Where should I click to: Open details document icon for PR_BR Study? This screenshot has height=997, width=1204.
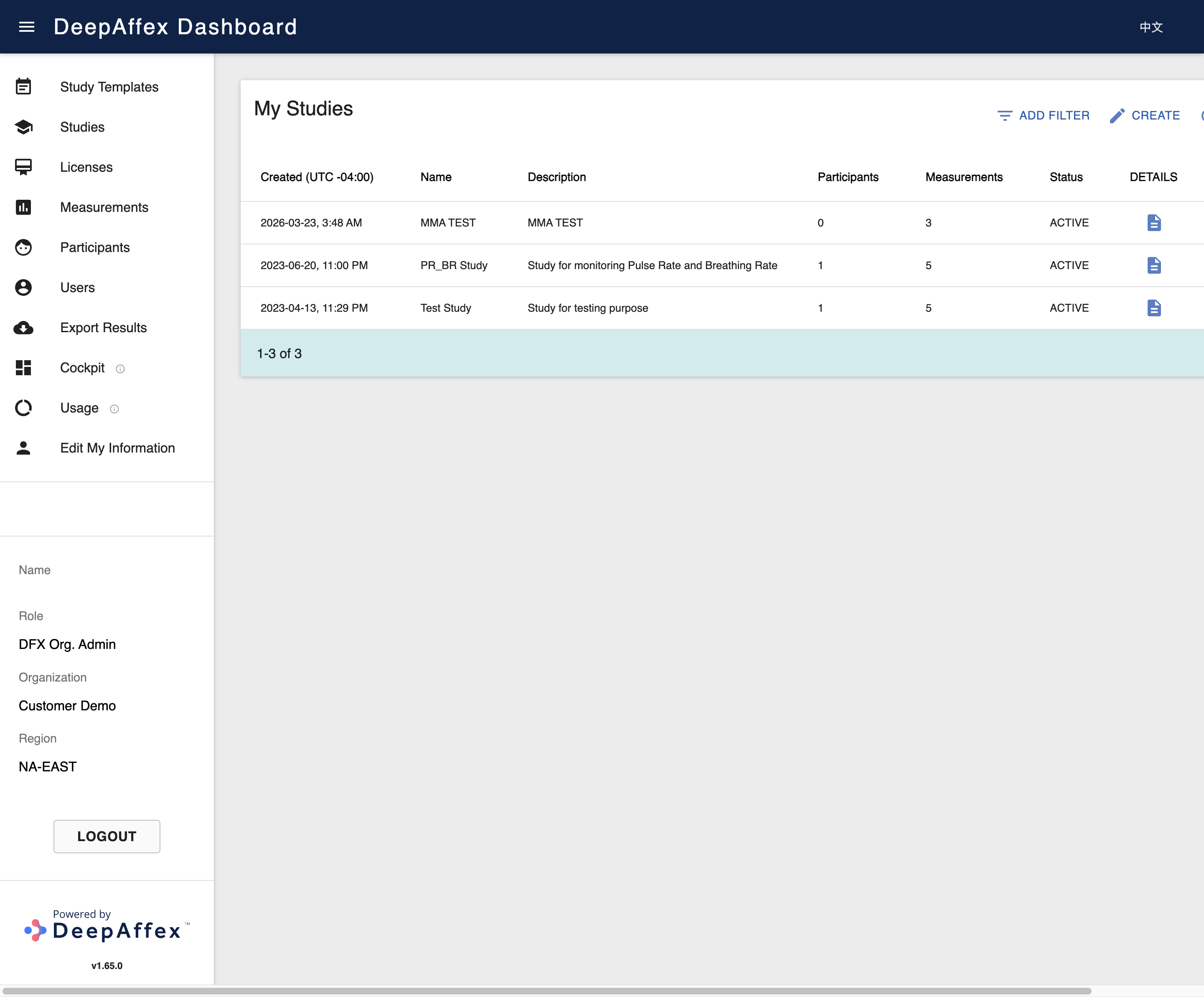click(1153, 265)
